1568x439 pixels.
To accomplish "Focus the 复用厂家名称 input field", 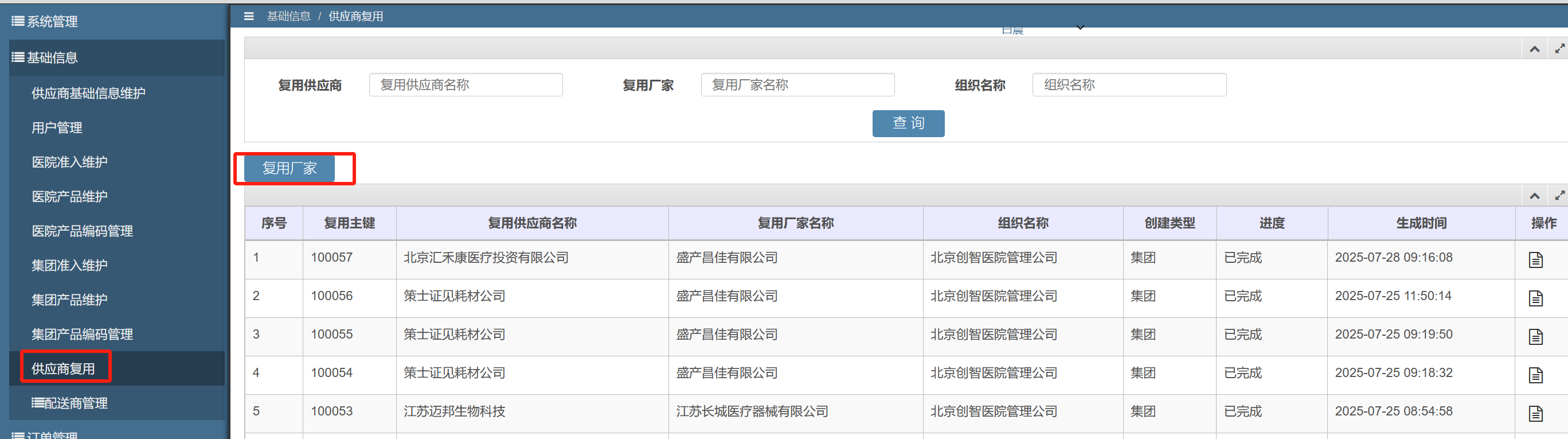I will point(797,84).
